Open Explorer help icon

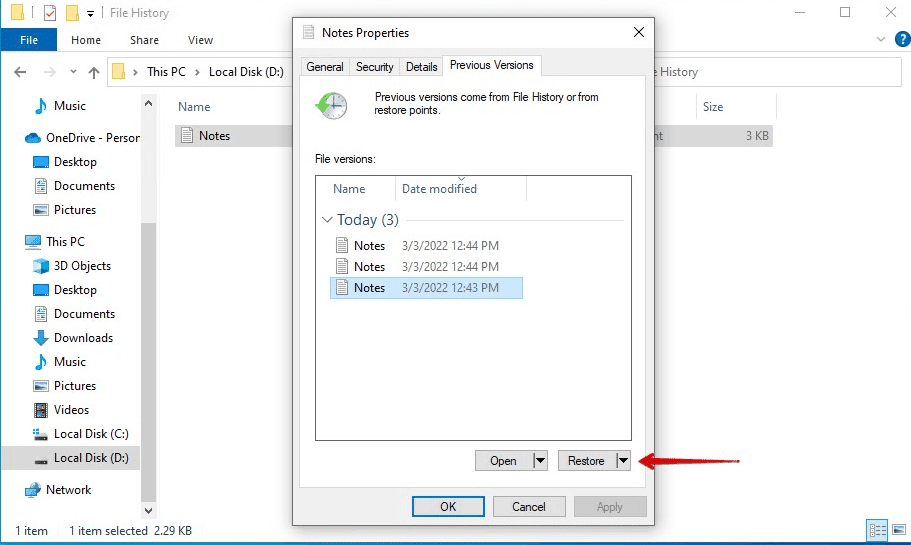point(902,40)
